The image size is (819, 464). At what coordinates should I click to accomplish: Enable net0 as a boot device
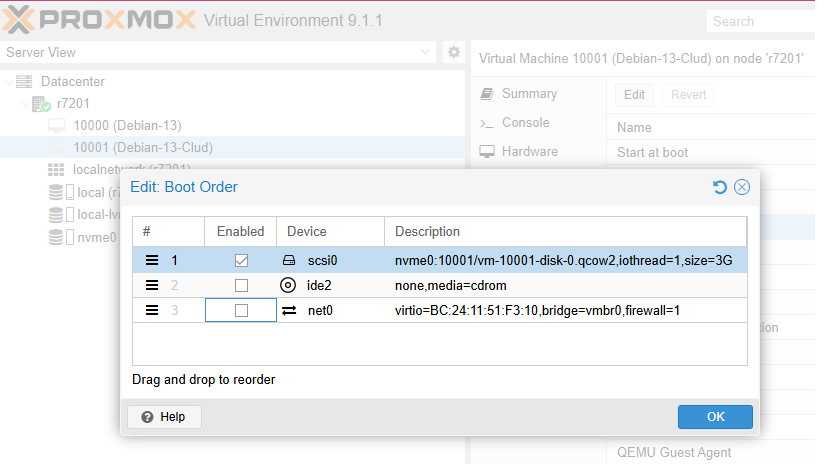pyautogui.click(x=241, y=310)
